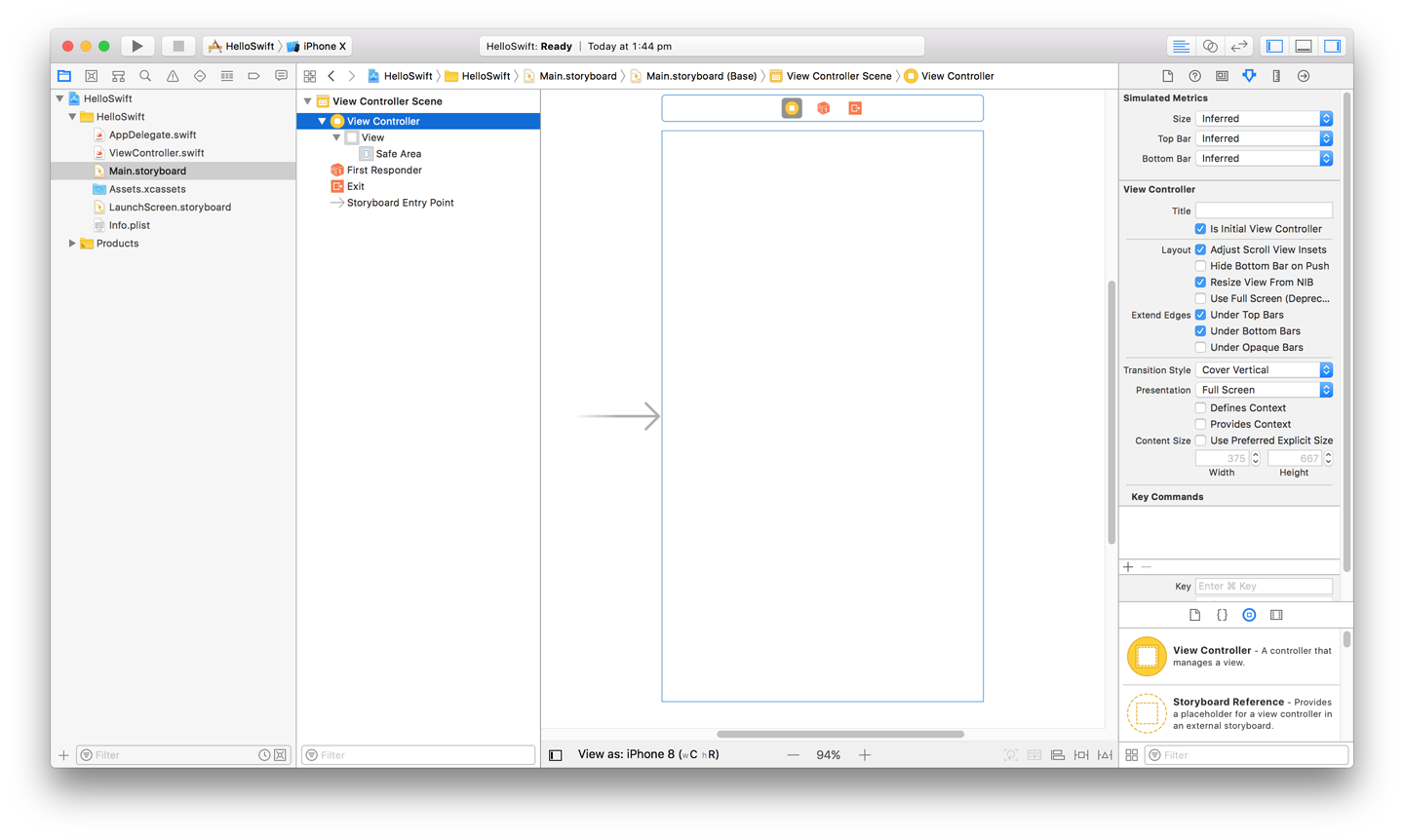Open View as: iPhone 8 device bar
Viewport: 1404px width, 840px height.
click(x=648, y=755)
